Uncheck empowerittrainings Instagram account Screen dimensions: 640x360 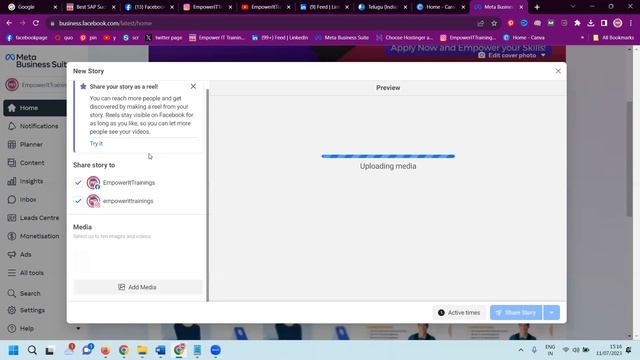pyautogui.click(x=78, y=201)
